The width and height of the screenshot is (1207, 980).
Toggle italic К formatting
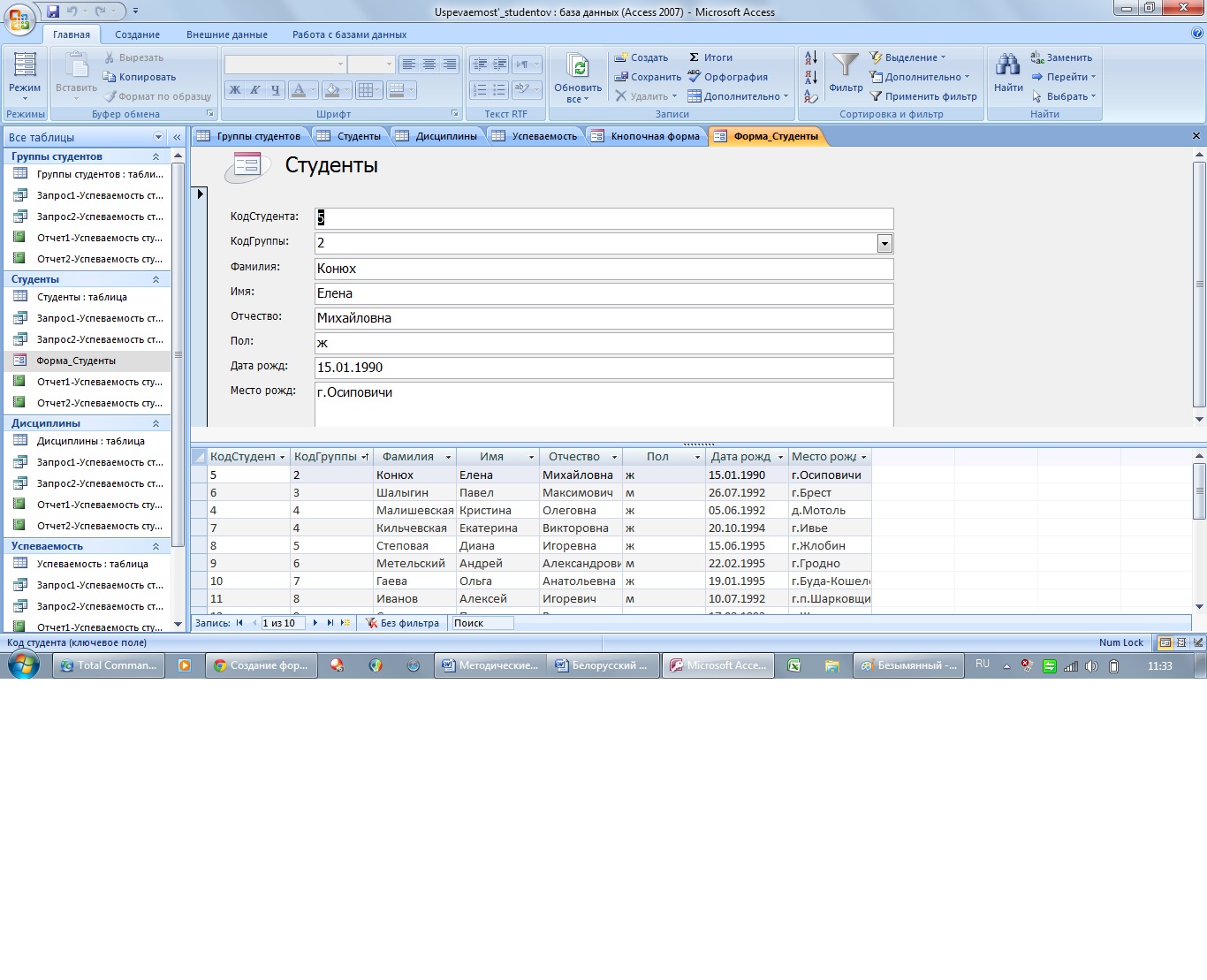[x=254, y=90]
